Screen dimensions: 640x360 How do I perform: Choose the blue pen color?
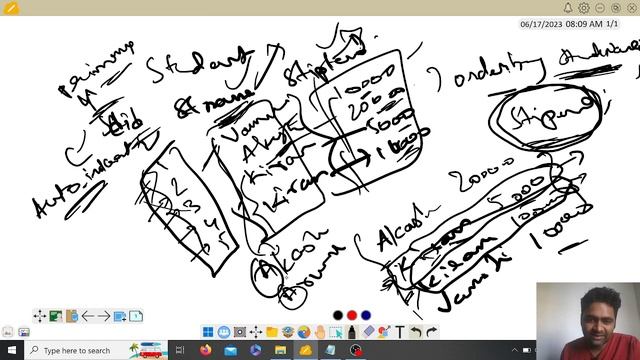(x=366, y=315)
